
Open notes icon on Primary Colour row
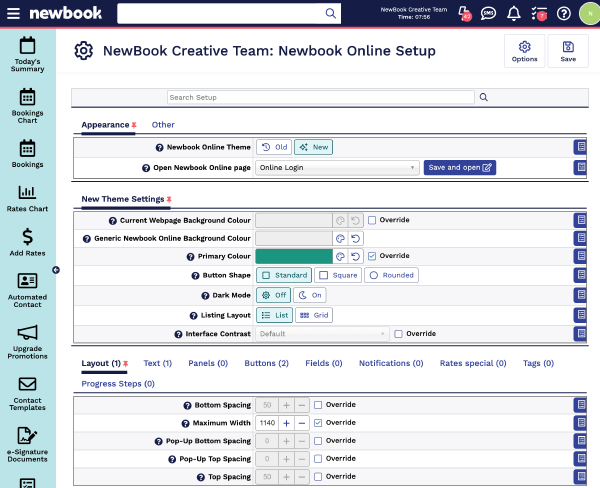tap(580, 256)
